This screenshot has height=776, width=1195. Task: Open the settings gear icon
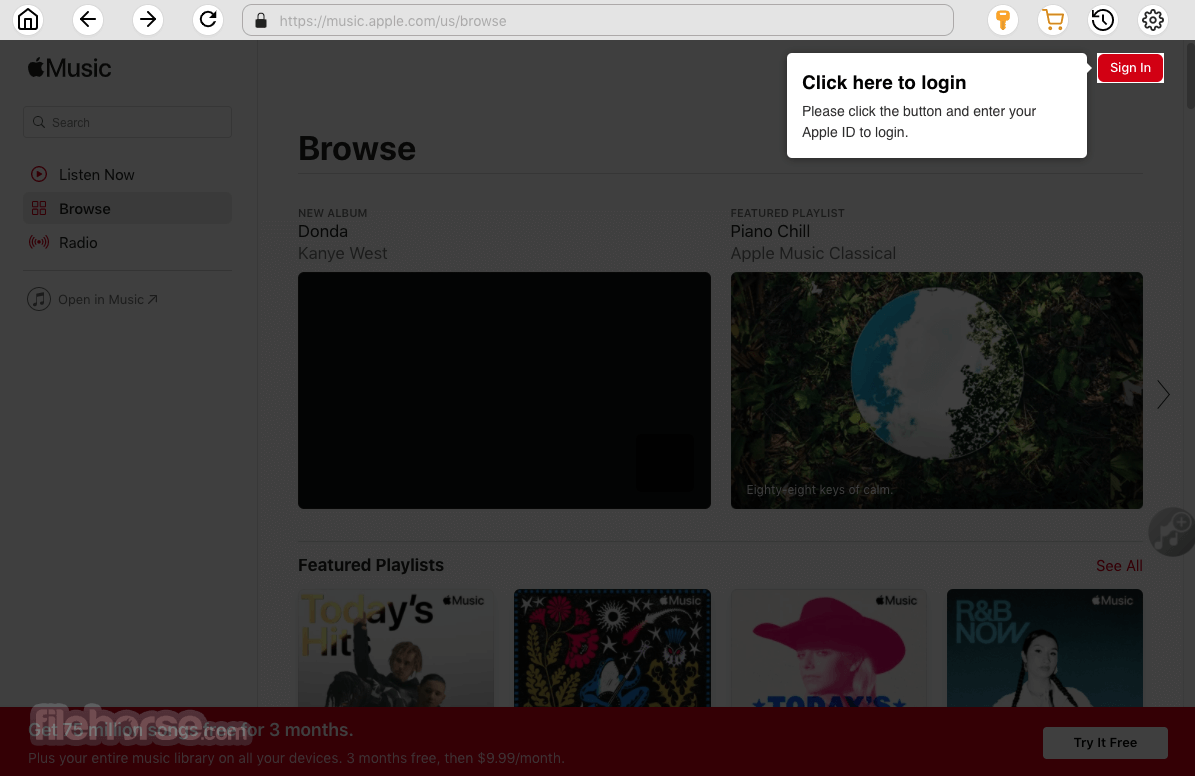(1153, 20)
